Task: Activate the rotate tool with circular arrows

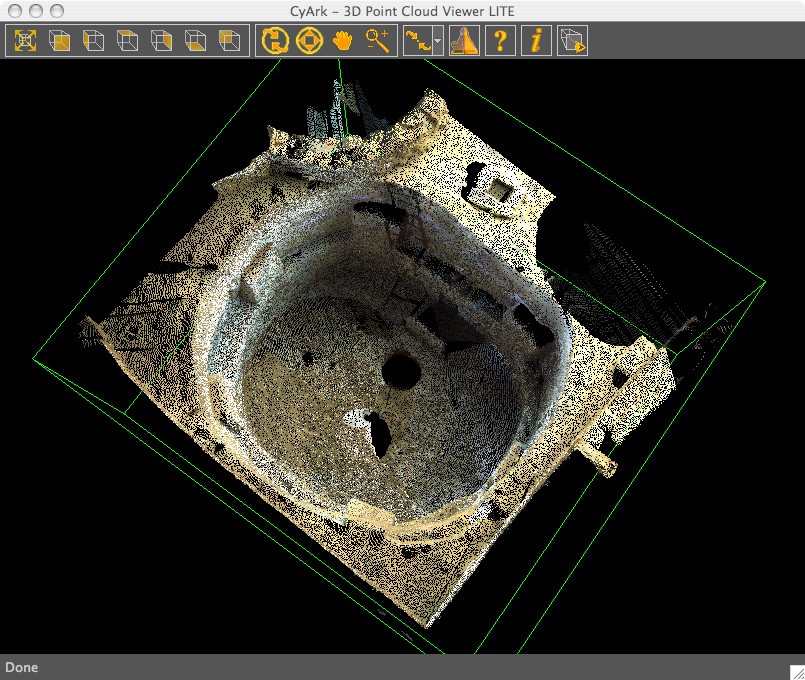Action: click(275, 41)
